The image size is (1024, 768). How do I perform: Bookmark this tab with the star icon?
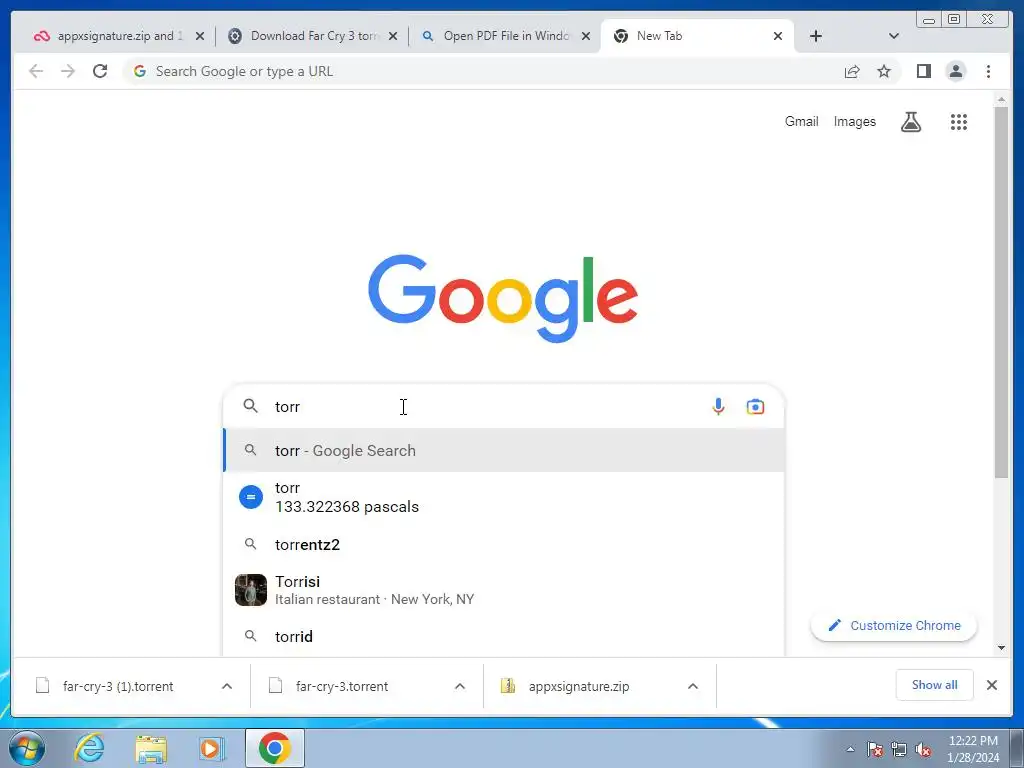(x=884, y=71)
